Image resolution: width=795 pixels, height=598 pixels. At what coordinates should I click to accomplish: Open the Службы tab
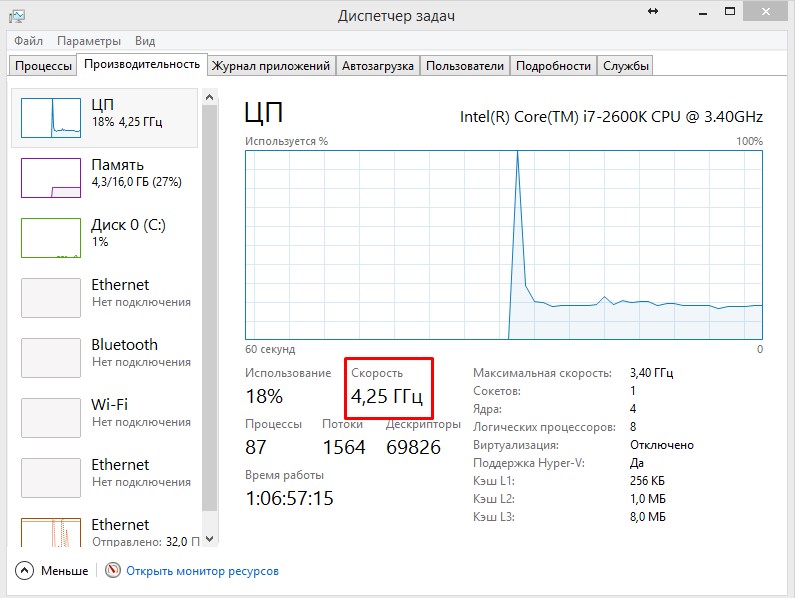[x=626, y=66]
